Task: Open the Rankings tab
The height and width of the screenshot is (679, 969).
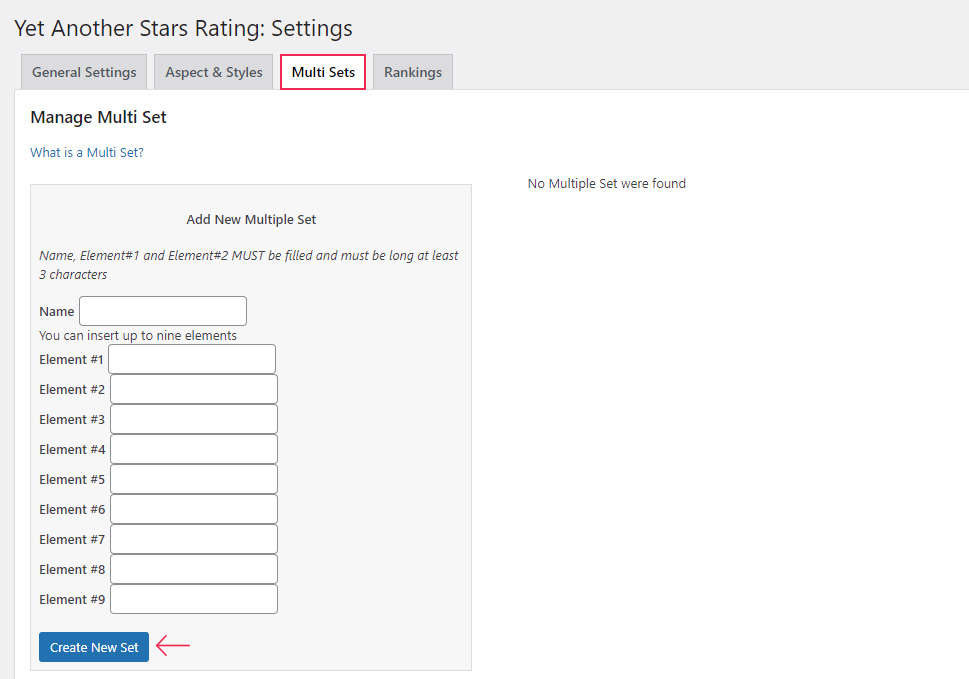Action: click(x=413, y=72)
